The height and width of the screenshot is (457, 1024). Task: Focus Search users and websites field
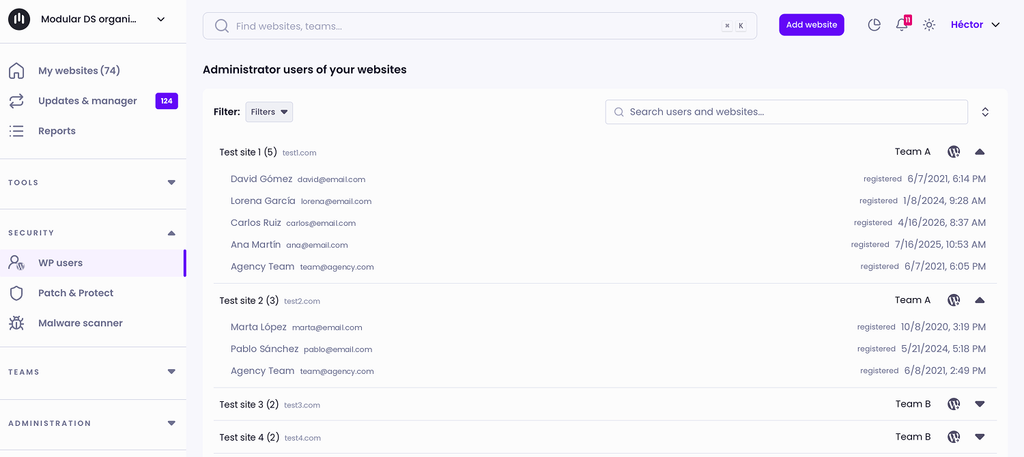(786, 112)
